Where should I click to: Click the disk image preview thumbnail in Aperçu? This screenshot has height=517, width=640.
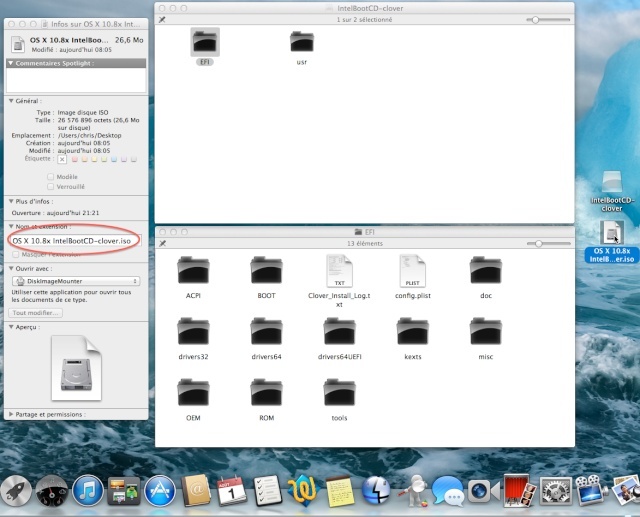76,368
